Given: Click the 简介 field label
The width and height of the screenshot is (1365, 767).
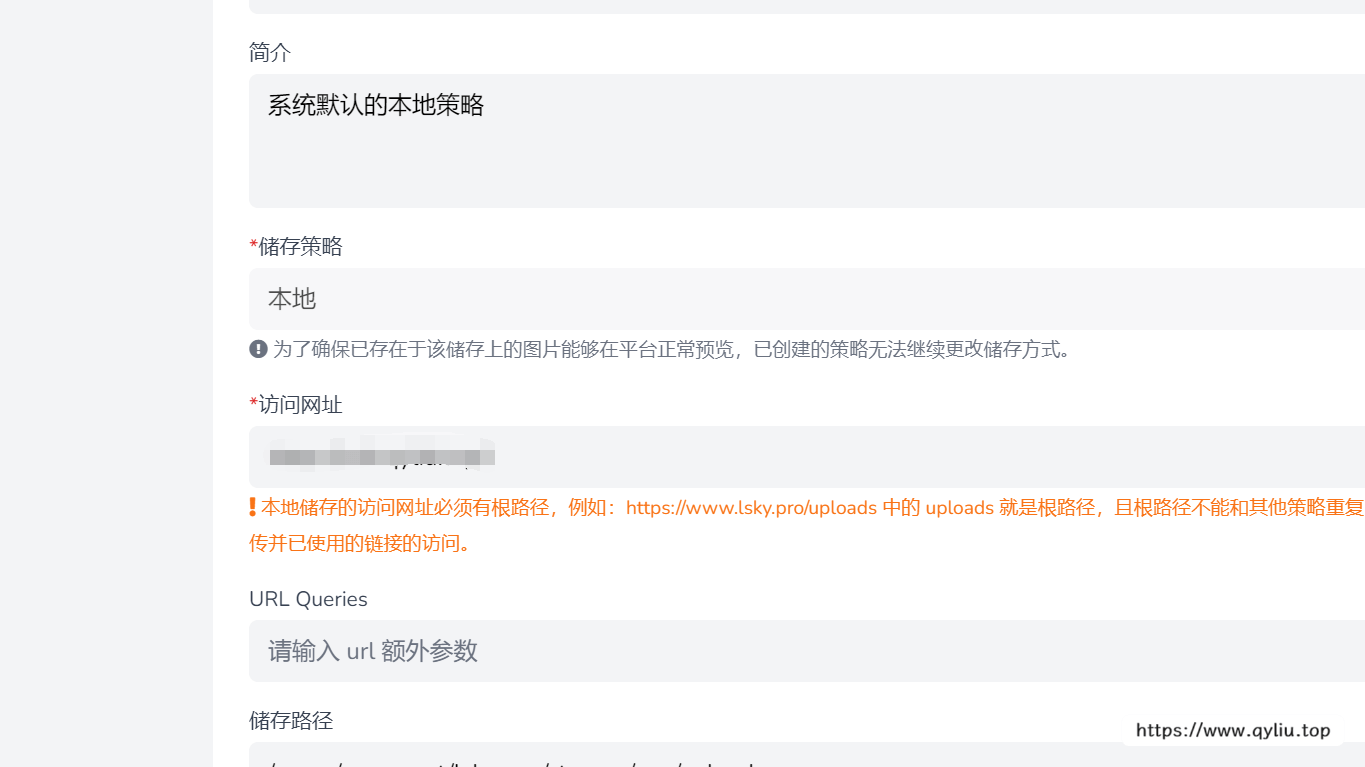Looking at the screenshot, I should click(x=270, y=52).
